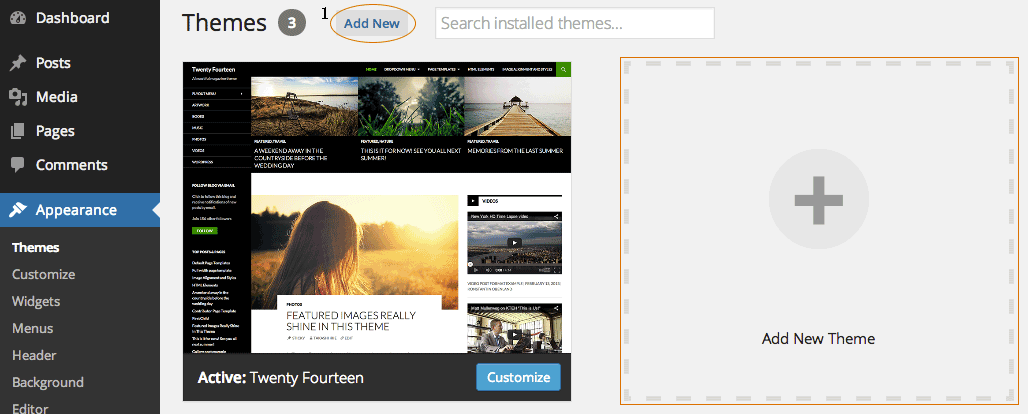
Task: Click the Dashboard gauge icon
Action: tap(18, 18)
